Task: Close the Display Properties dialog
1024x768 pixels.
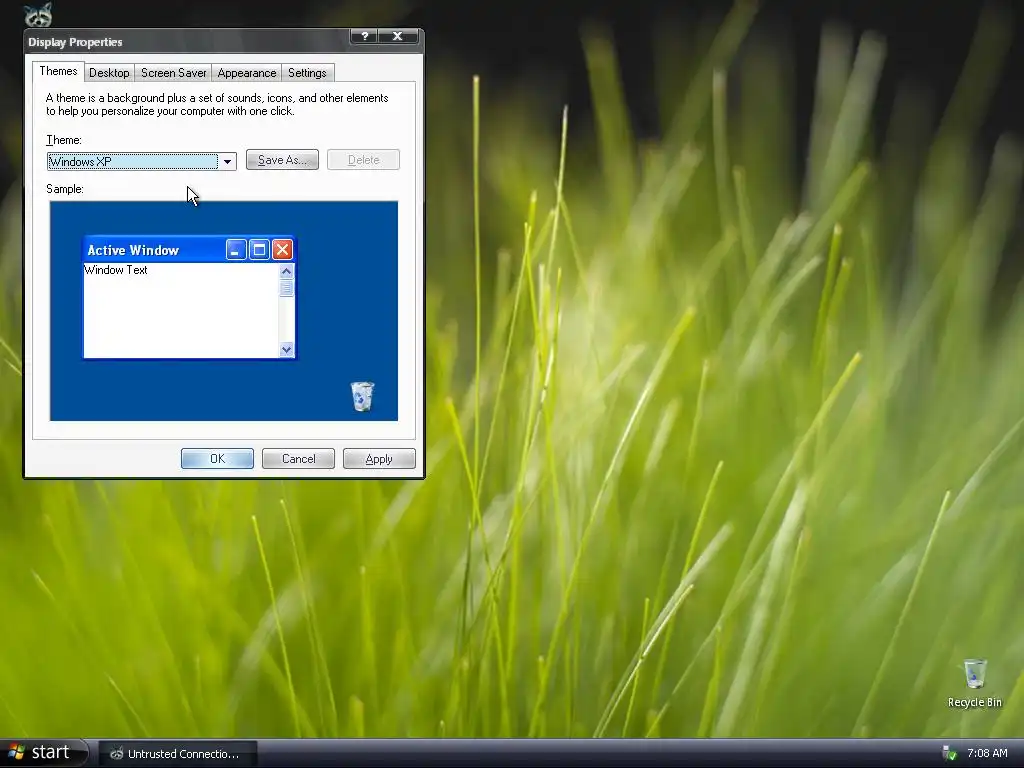Action: point(398,37)
